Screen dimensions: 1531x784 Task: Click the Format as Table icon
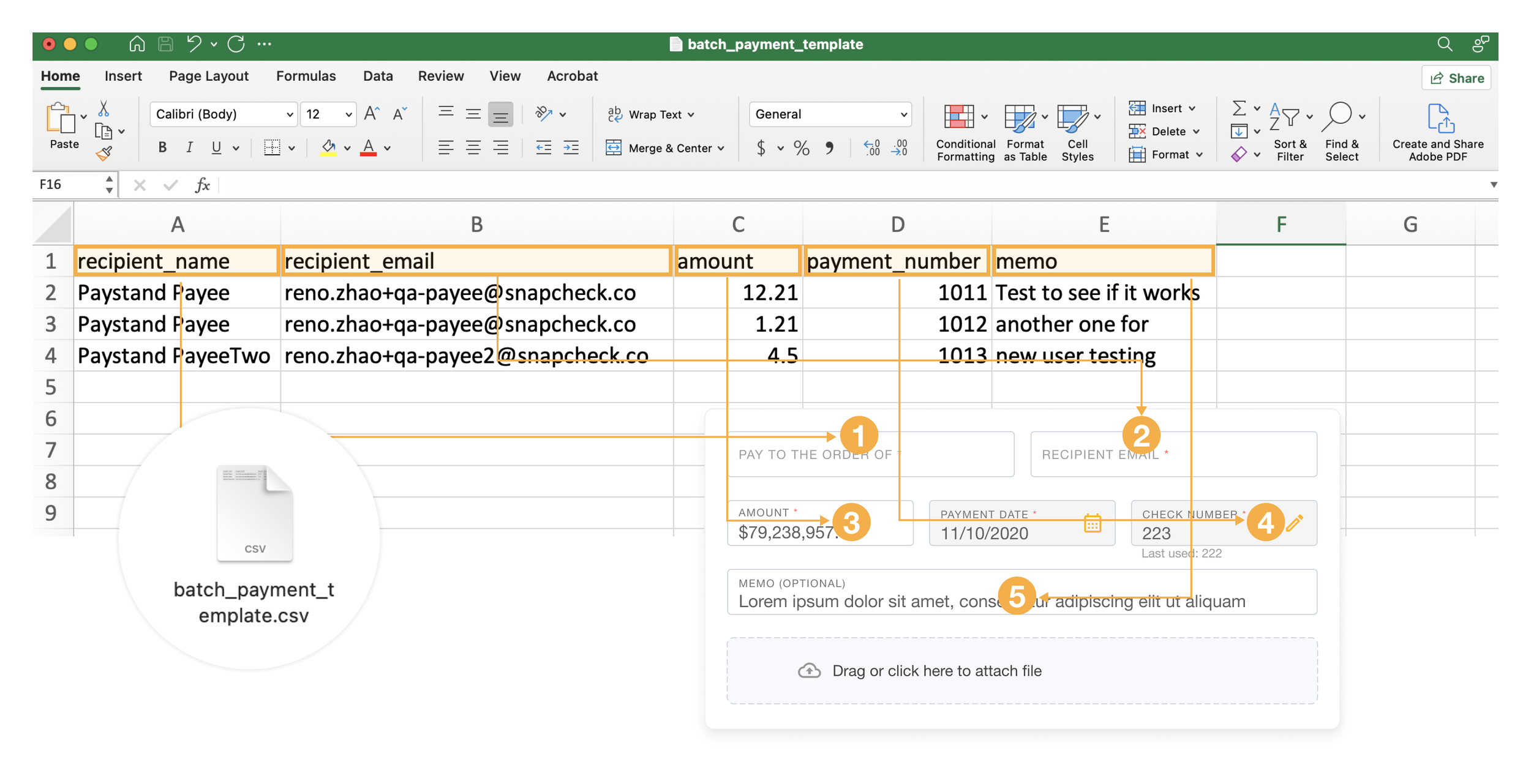[x=1020, y=118]
